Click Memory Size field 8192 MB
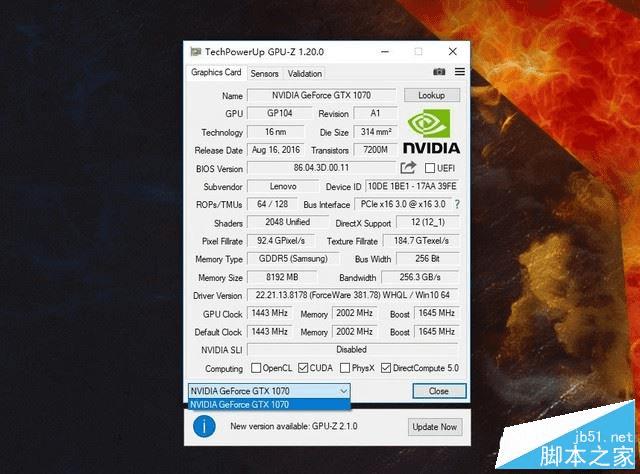 282,277
